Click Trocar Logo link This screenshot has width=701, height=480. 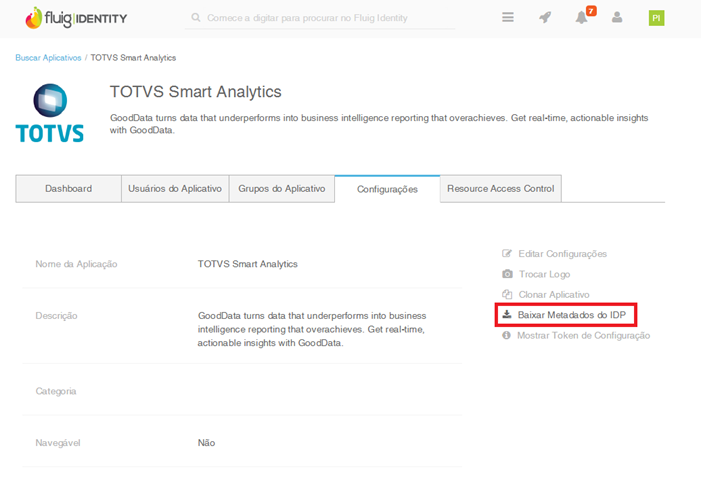pos(544,274)
